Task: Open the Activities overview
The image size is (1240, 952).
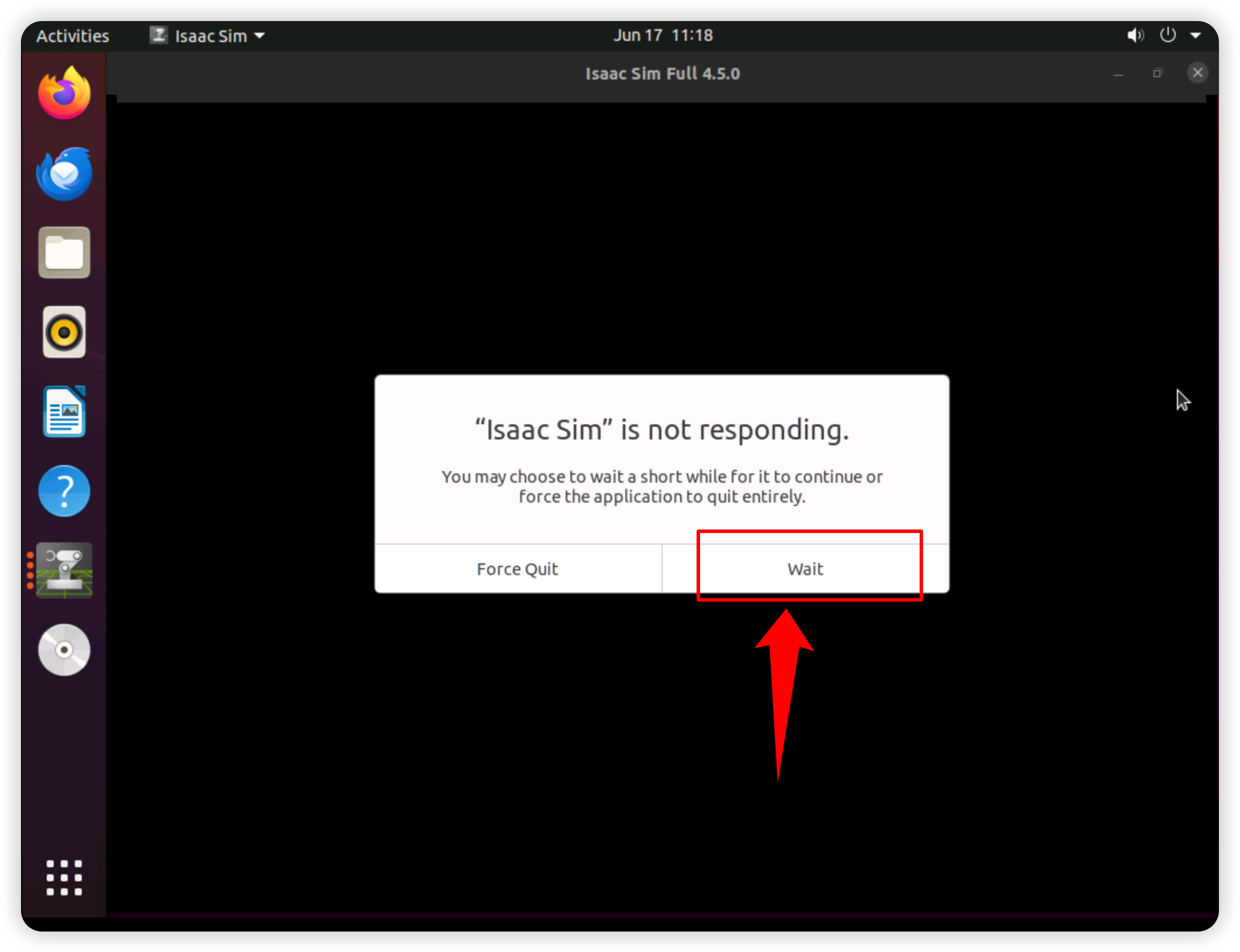Action: (72, 36)
